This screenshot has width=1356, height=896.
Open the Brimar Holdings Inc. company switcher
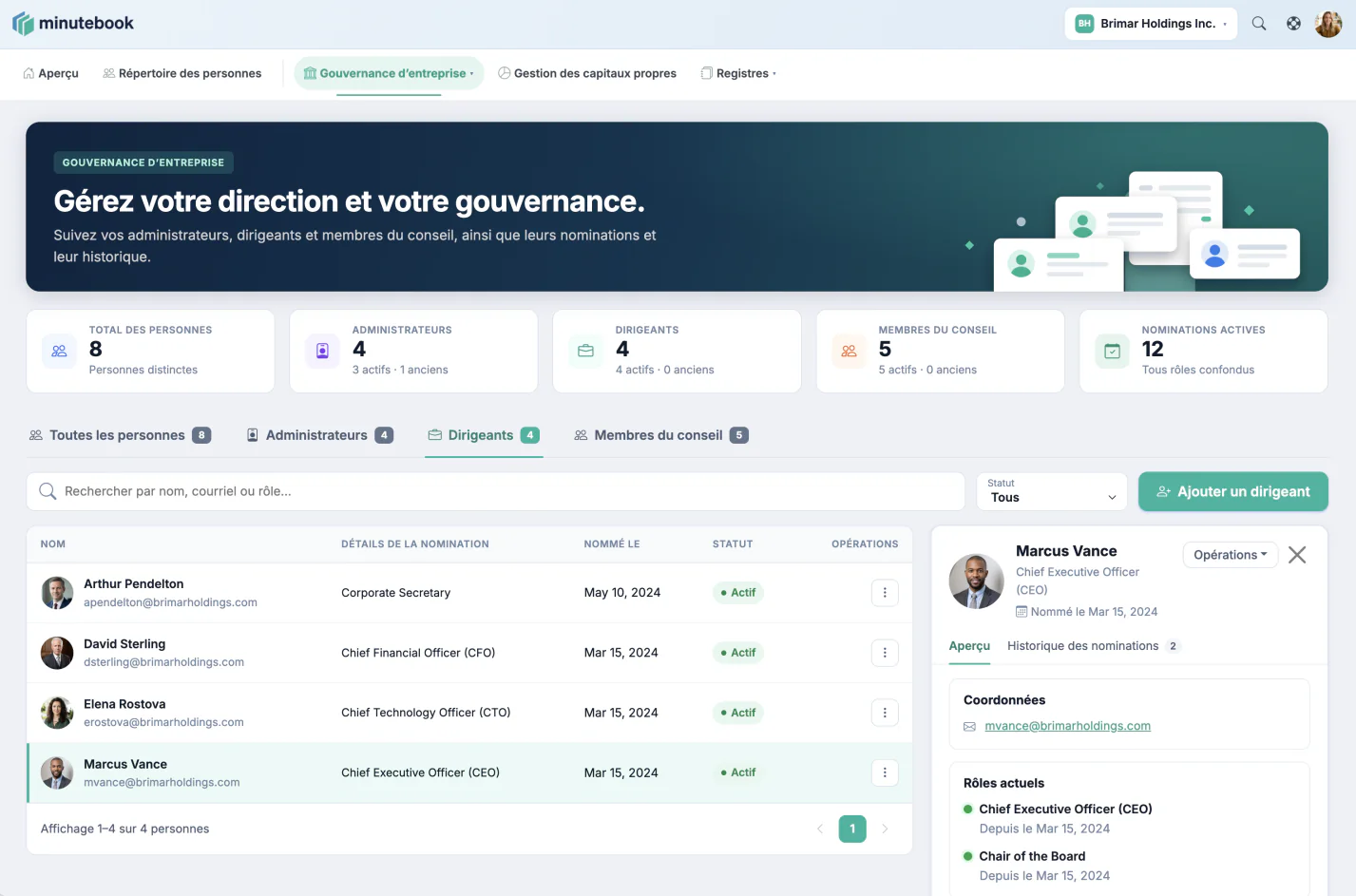pyautogui.click(x=1151, y=24)
